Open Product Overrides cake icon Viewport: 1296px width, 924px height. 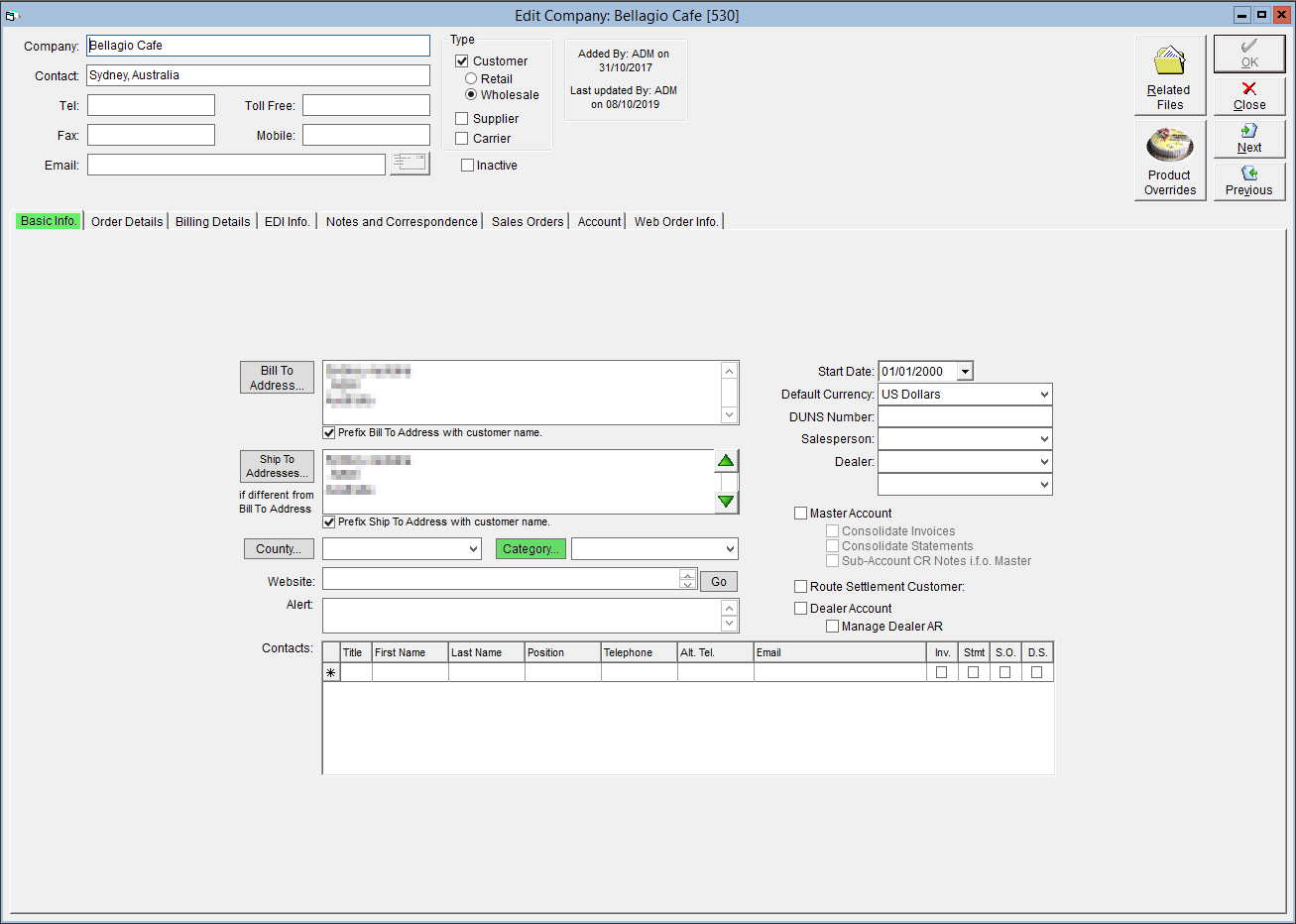click(1170, 160)
